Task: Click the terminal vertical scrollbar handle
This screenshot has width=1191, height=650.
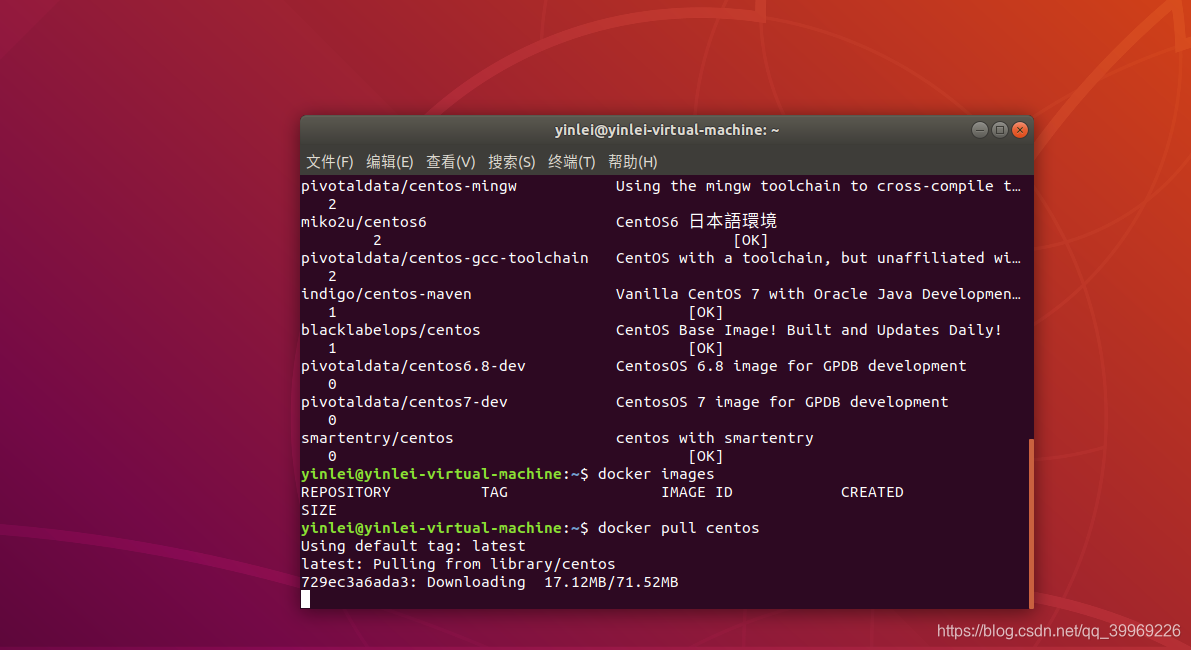Action: click(x=1031, y=523)
